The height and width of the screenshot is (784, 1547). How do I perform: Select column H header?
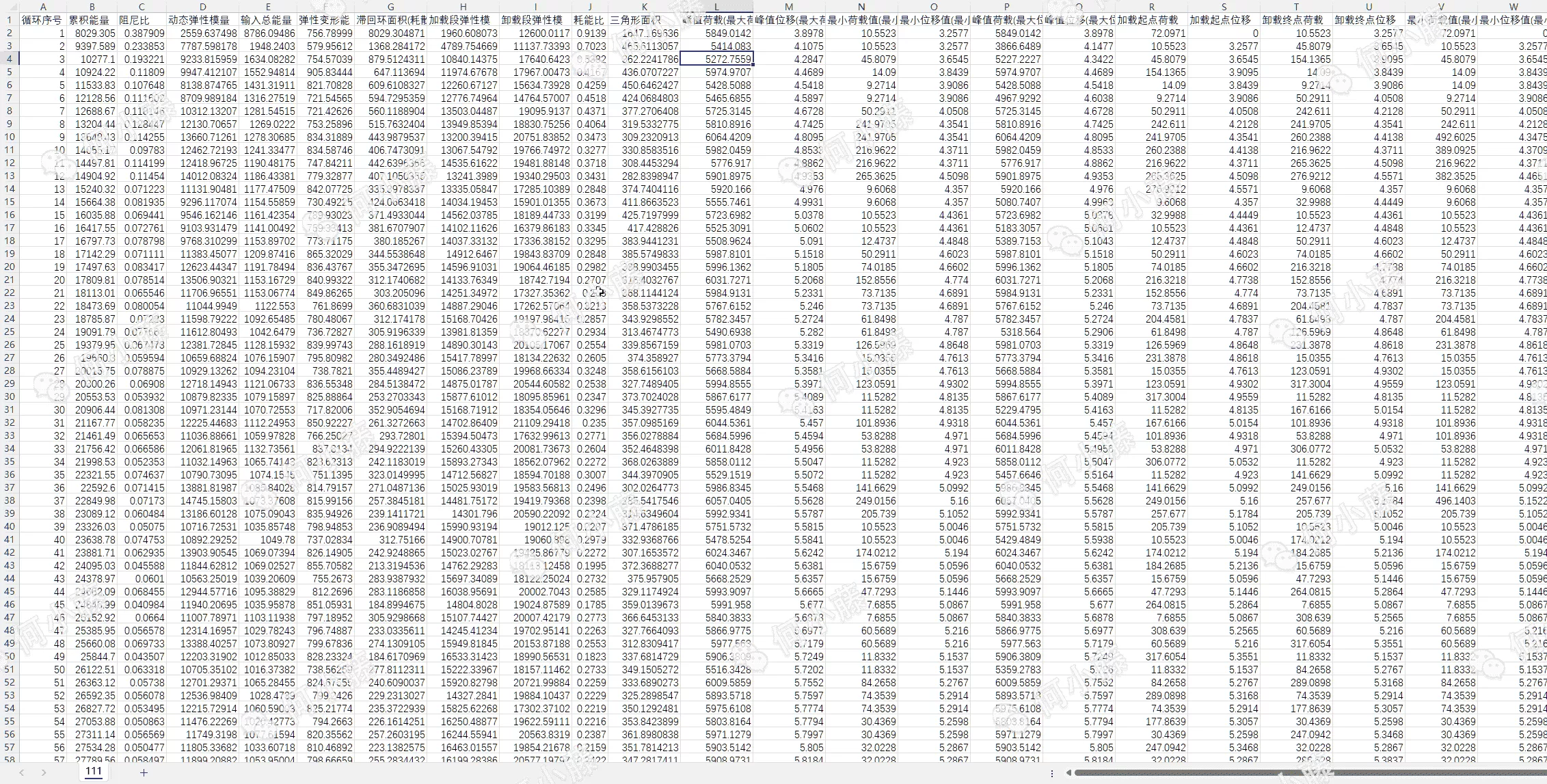463,7
